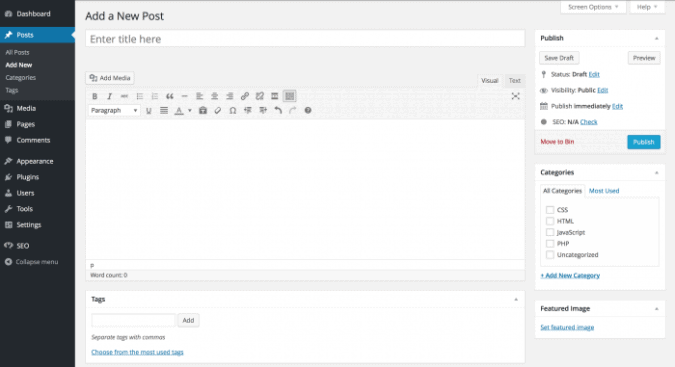Screen dimensions: 675x367
Task: Click the Save Draft button
Action: pyautogui.click(x=559, y=58)
